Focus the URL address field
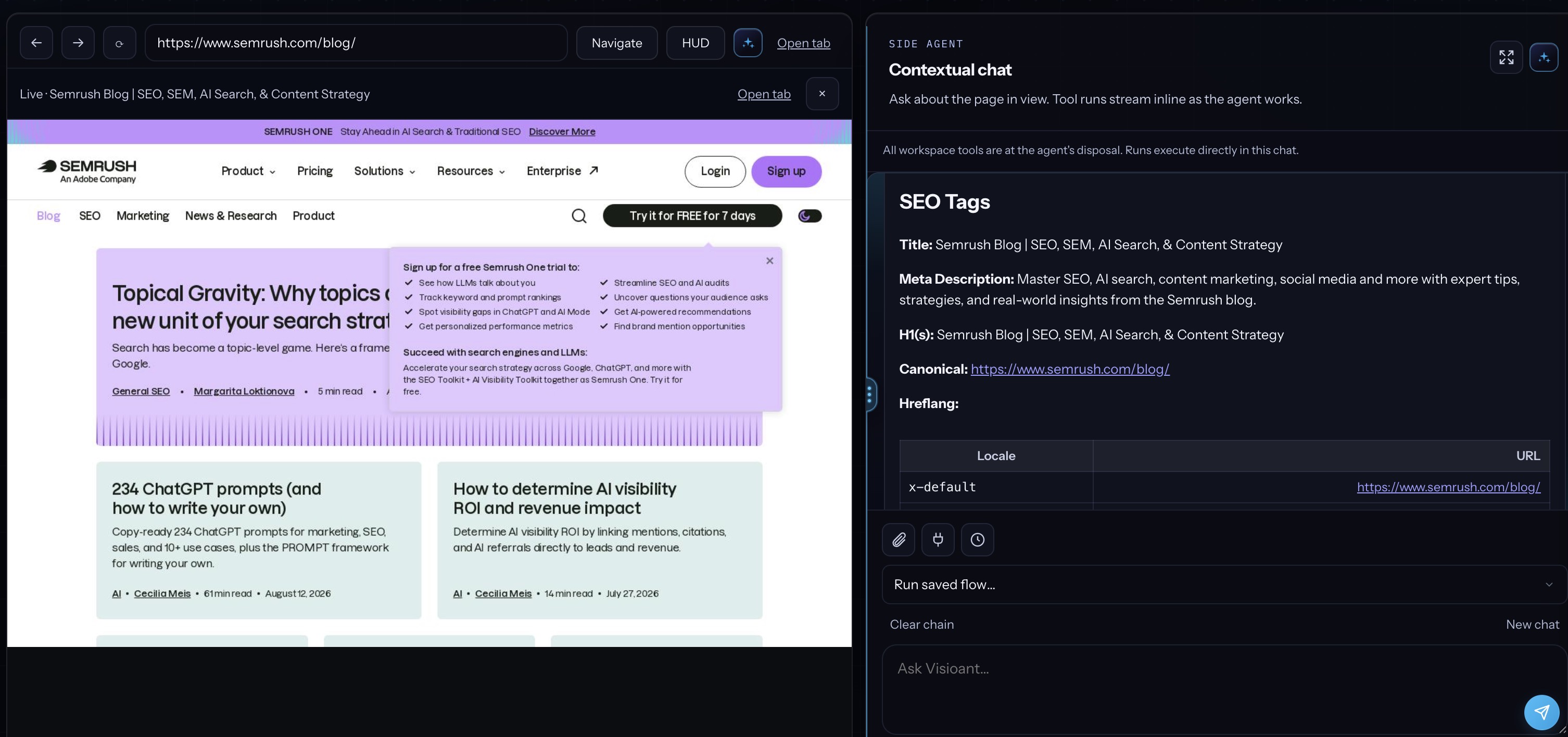This screenshot has height=737, width=1568. tap(356, 43)
